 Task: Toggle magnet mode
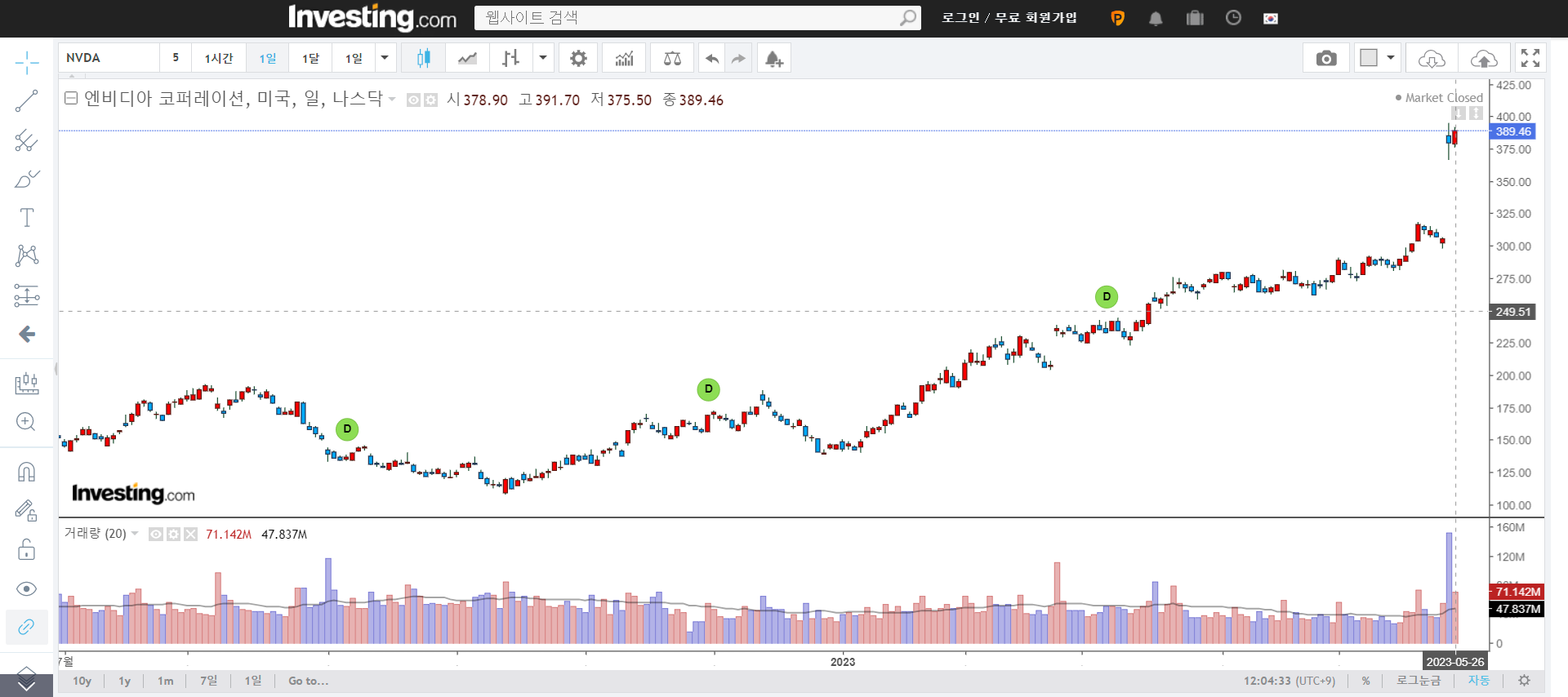pos(26,472)
